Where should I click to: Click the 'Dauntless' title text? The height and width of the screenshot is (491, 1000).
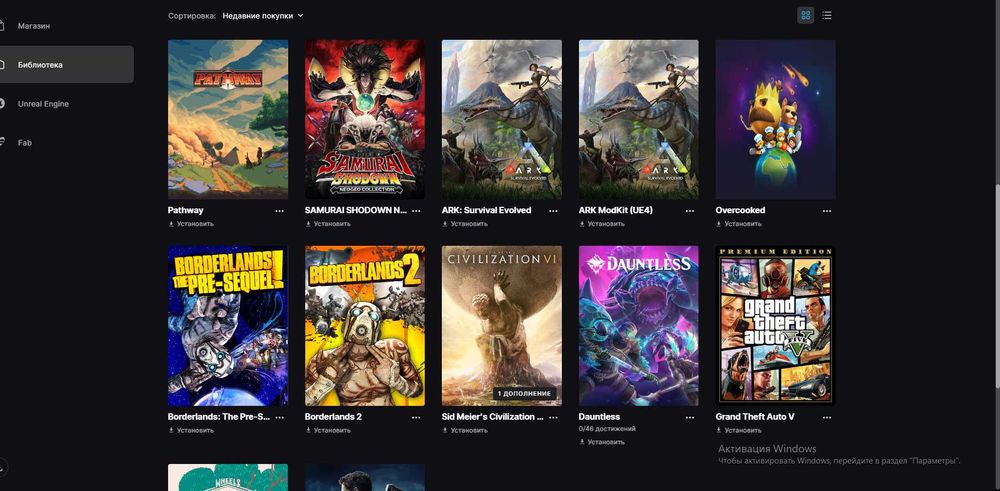click(x=599, y=417)
